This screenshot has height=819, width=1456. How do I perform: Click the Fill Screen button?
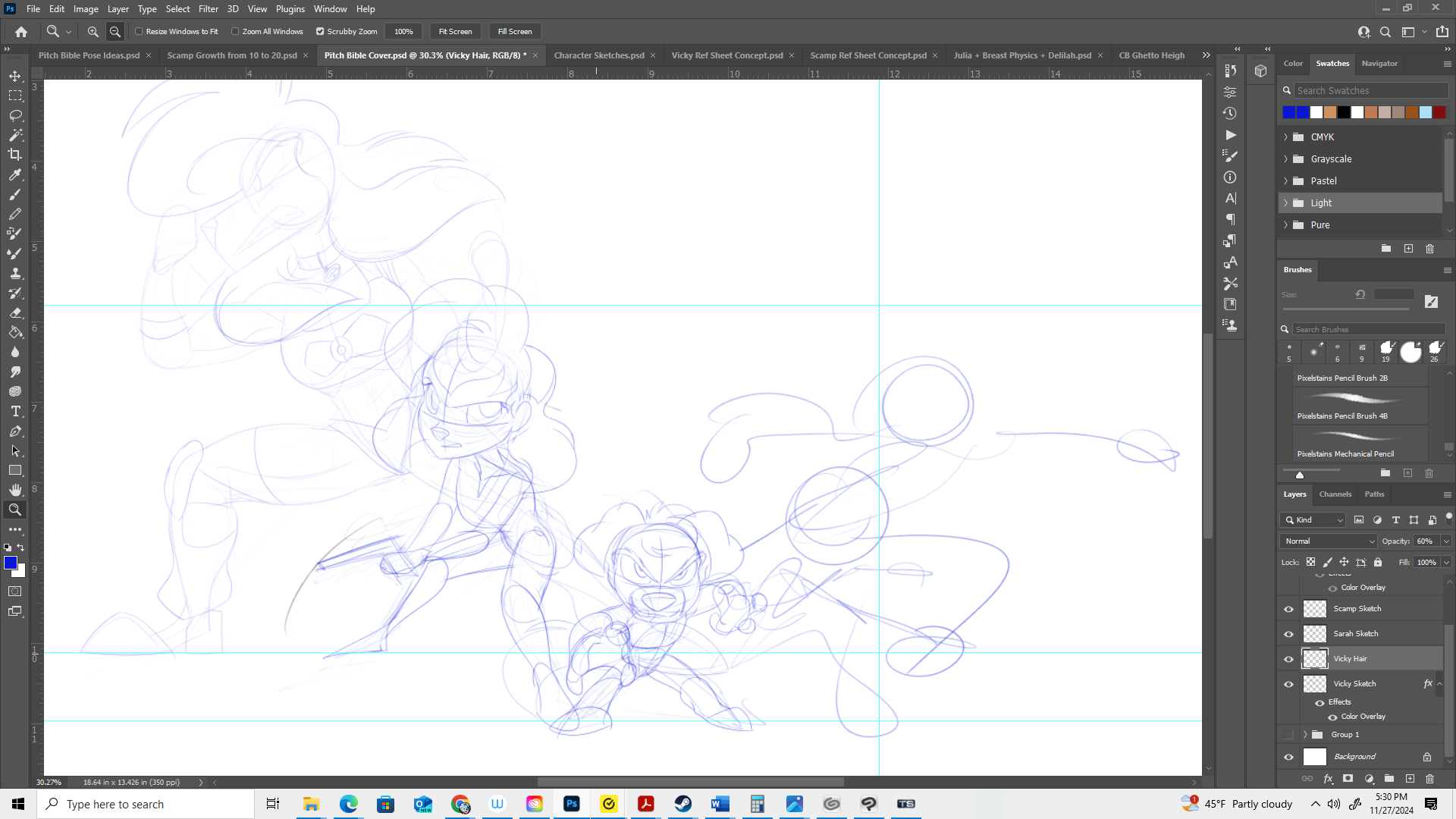515,32
